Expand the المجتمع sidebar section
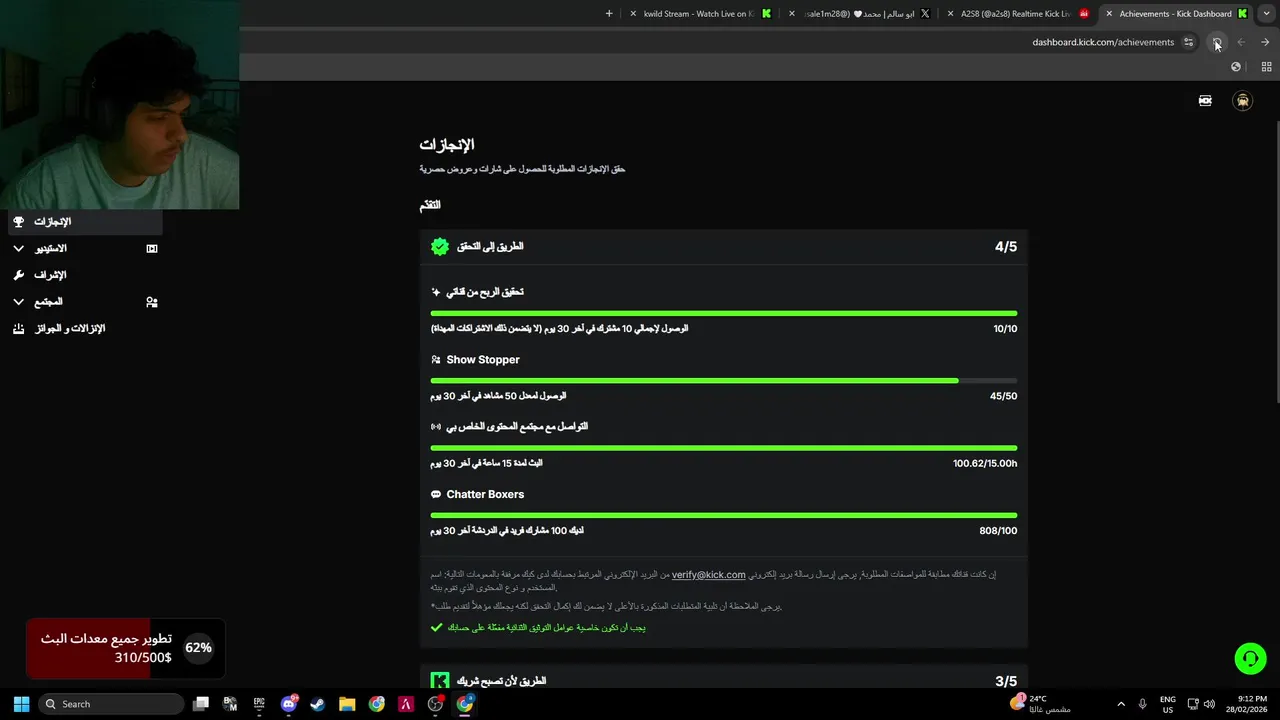 18,301
